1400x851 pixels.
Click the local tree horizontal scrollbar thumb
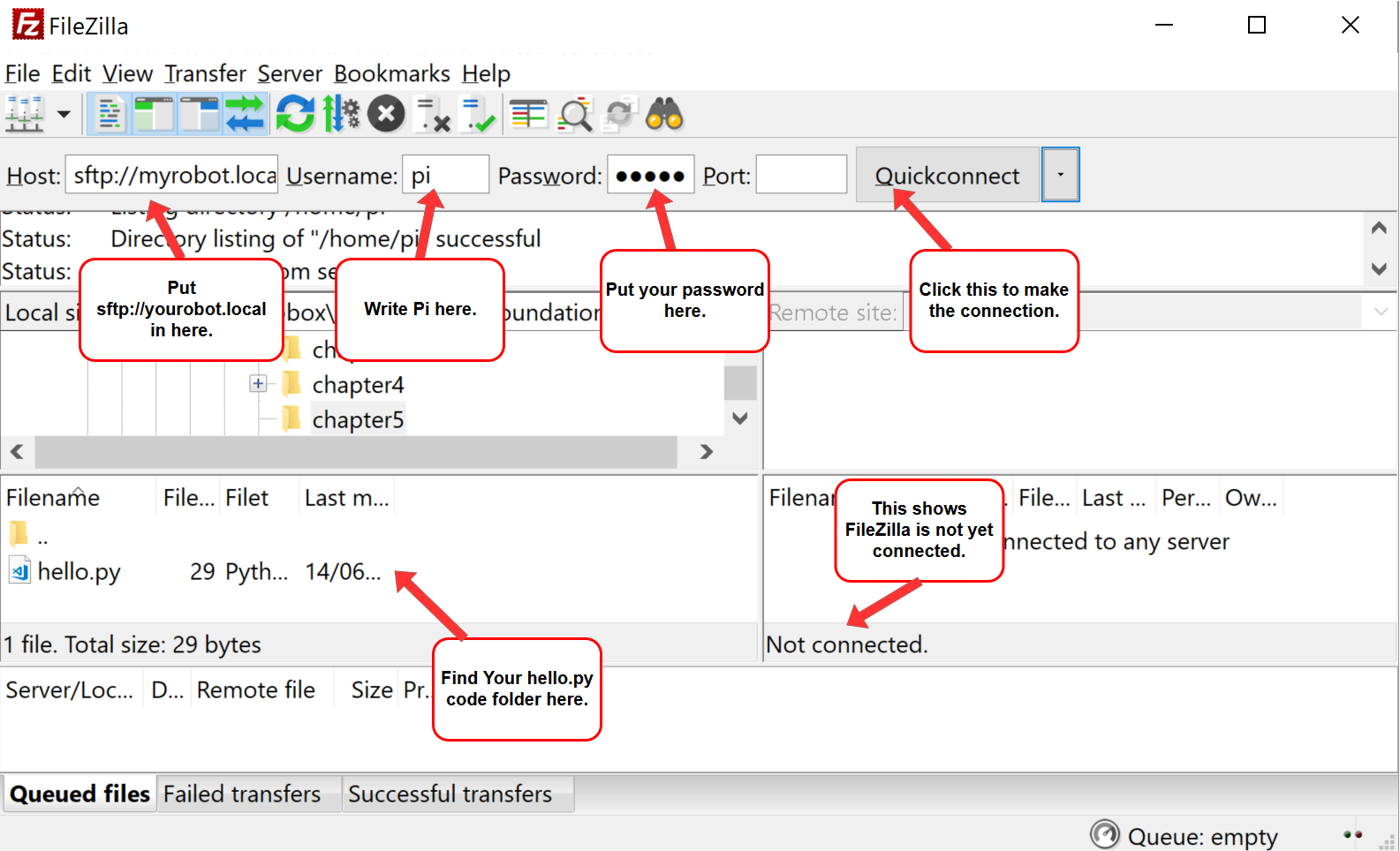point(356,452)
